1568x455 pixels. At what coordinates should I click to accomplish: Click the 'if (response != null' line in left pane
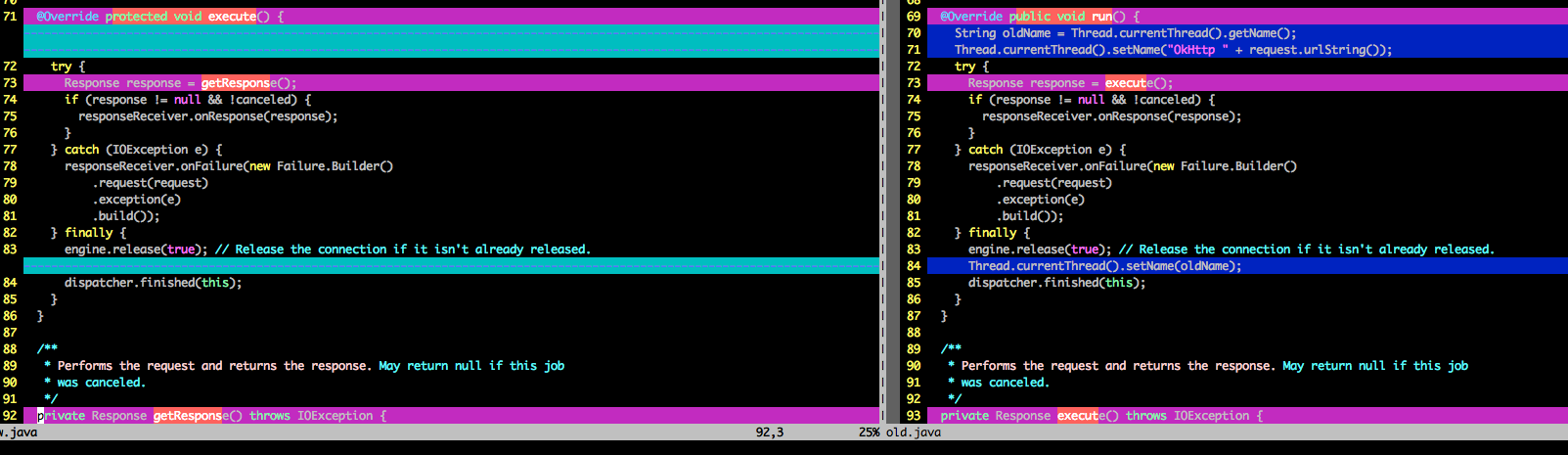click(188, 100)
